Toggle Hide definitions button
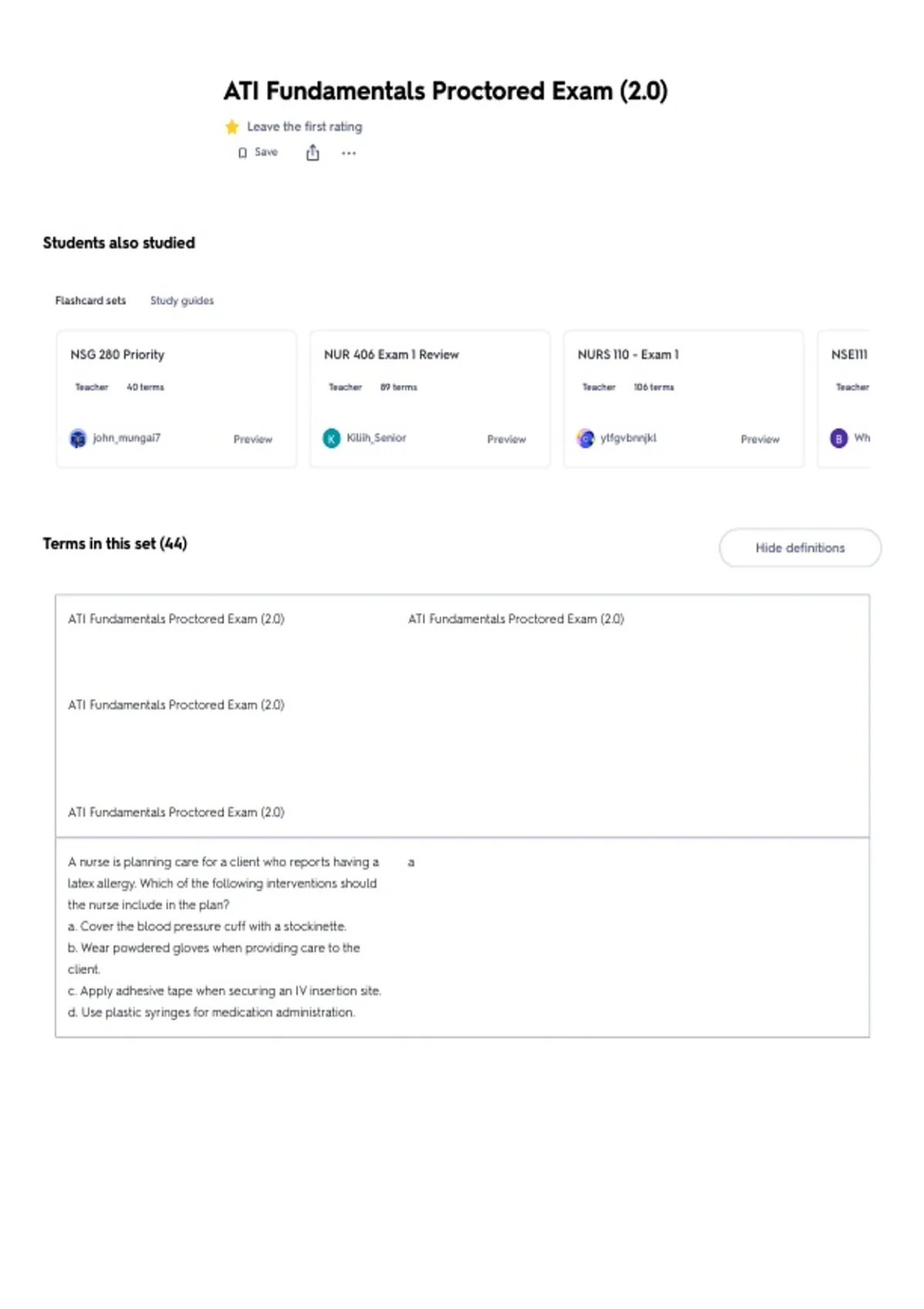 click(x=800, y=548)
